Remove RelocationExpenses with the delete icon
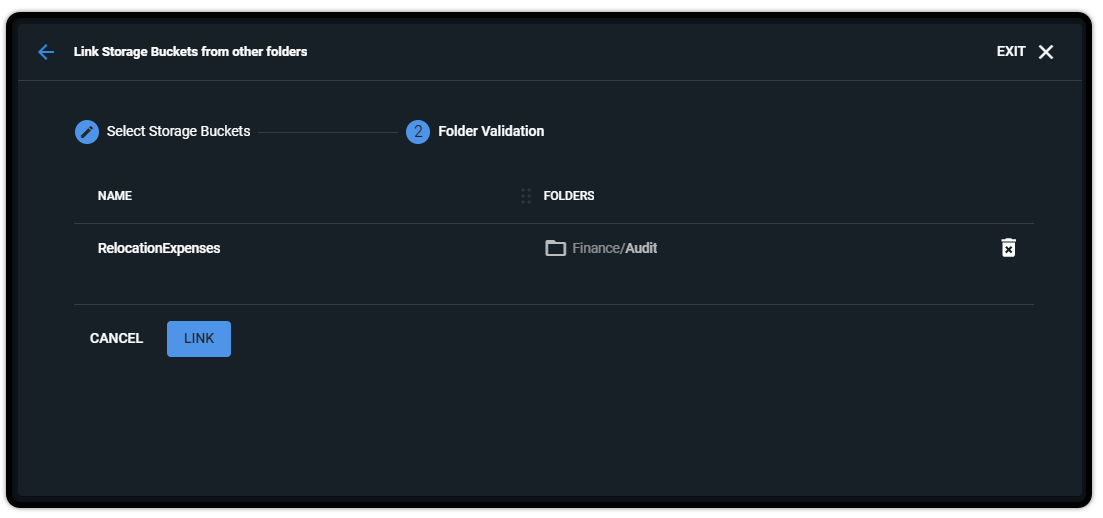This screenshot has width=1103, height=518. (1009, 248)
